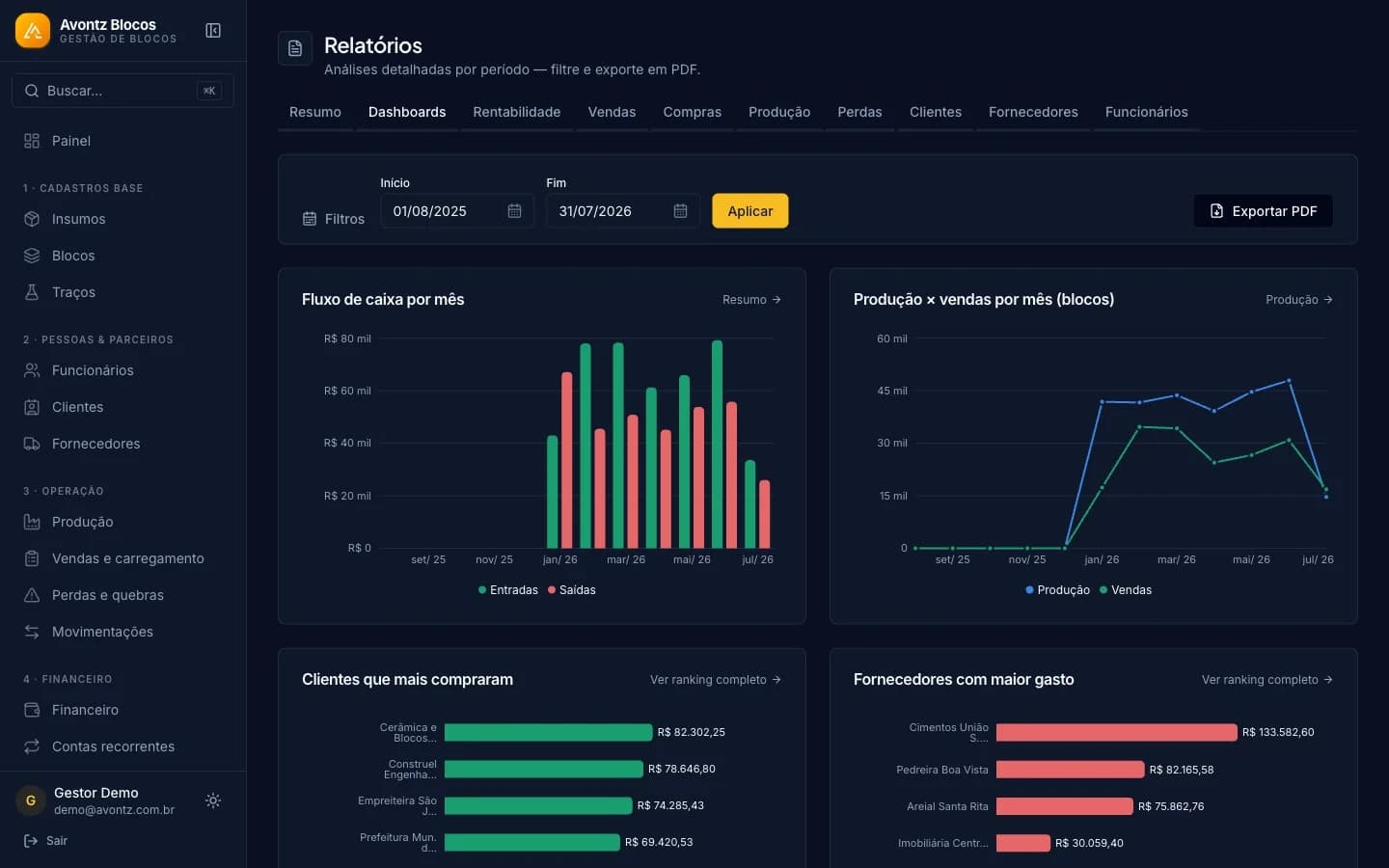Image resolution: width=1389 pixels, height=868 pixels.
Task: Click the Exportar PDF button
Action: coord(1263,211)
